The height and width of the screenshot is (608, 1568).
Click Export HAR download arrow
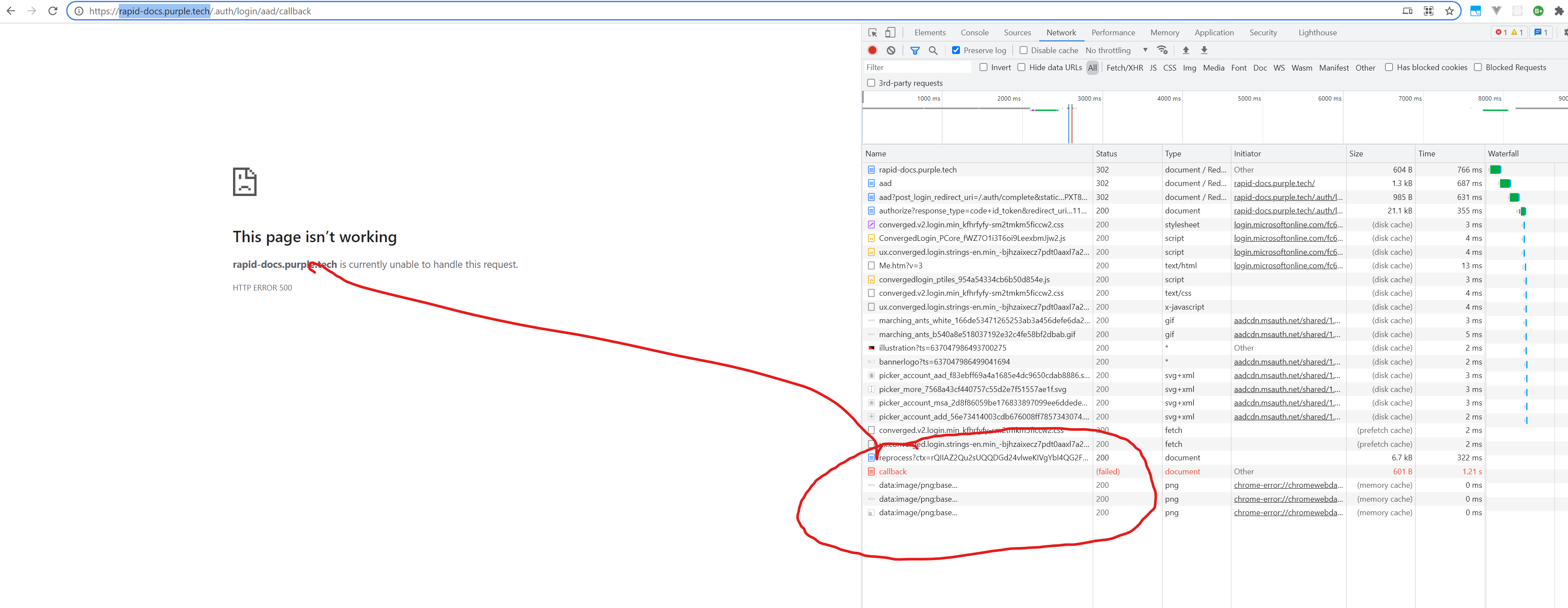(1203, 51)
